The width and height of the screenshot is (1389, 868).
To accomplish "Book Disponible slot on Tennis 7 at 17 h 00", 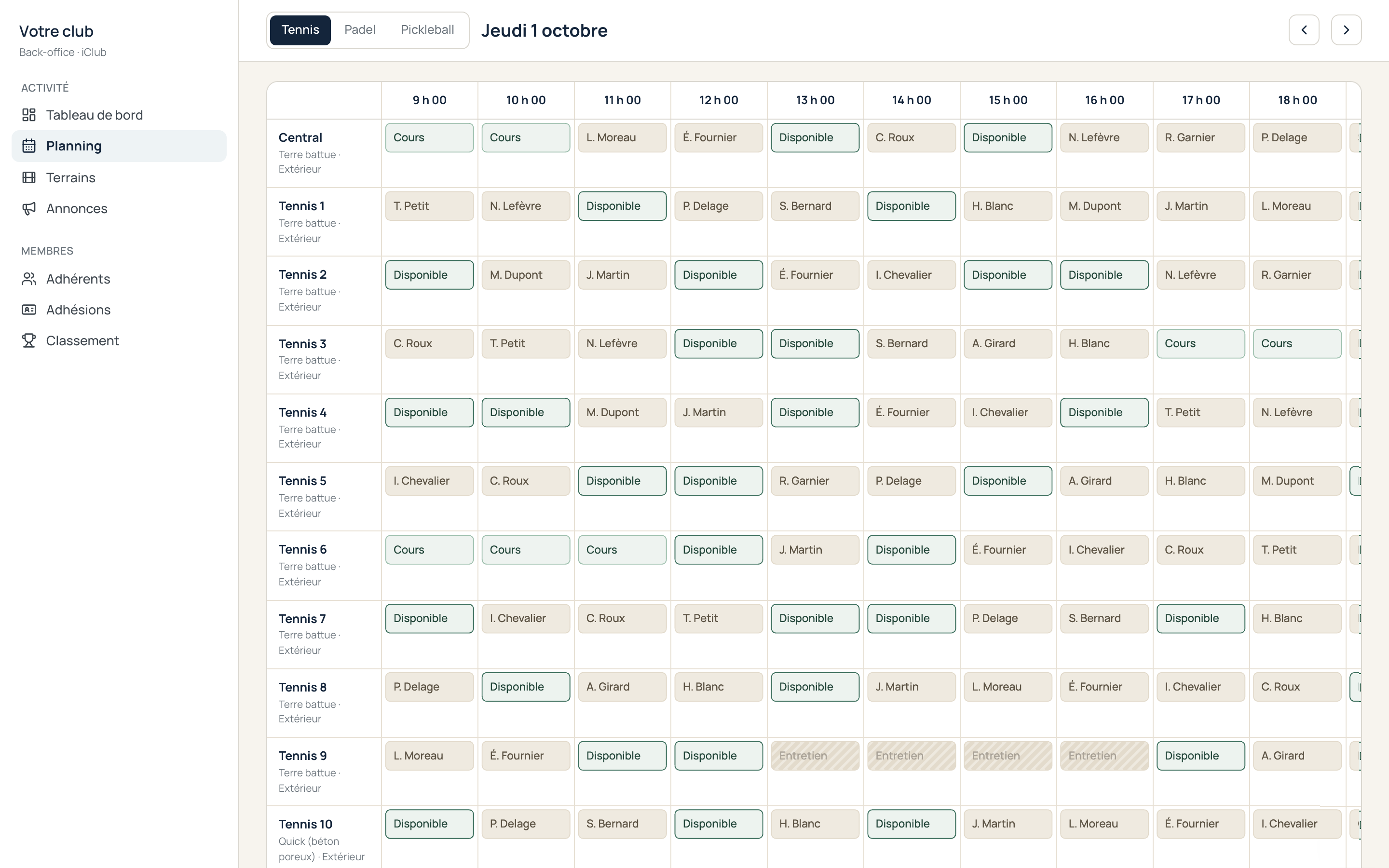I will click(1201, 619).
